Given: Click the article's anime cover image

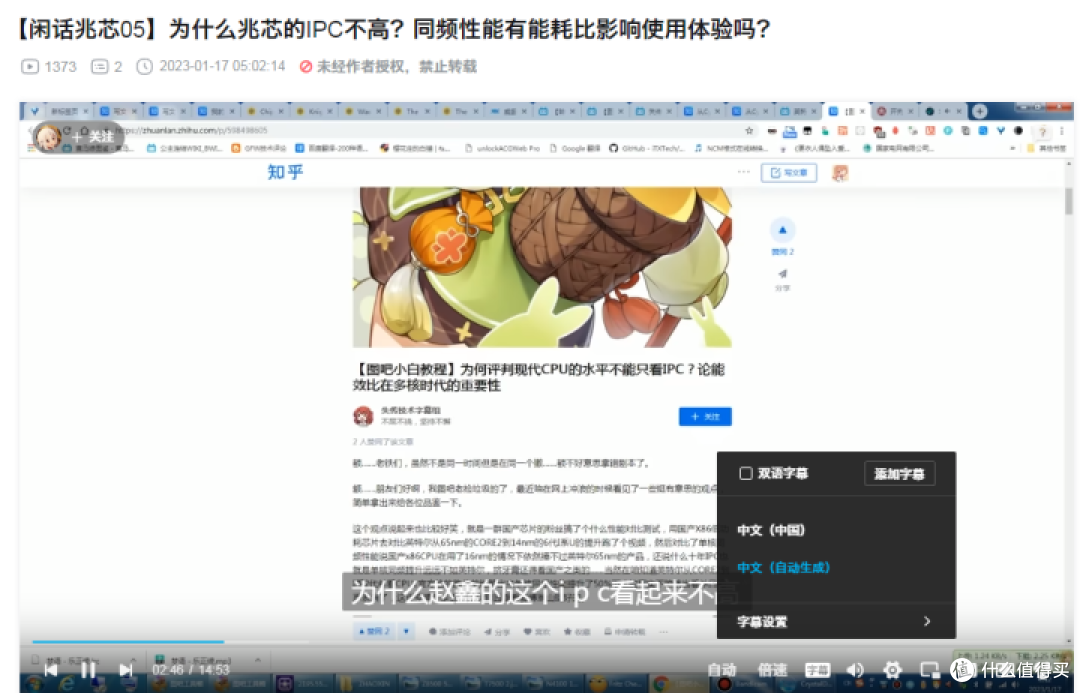Looking at the screenshot, I should coord(542,267).
